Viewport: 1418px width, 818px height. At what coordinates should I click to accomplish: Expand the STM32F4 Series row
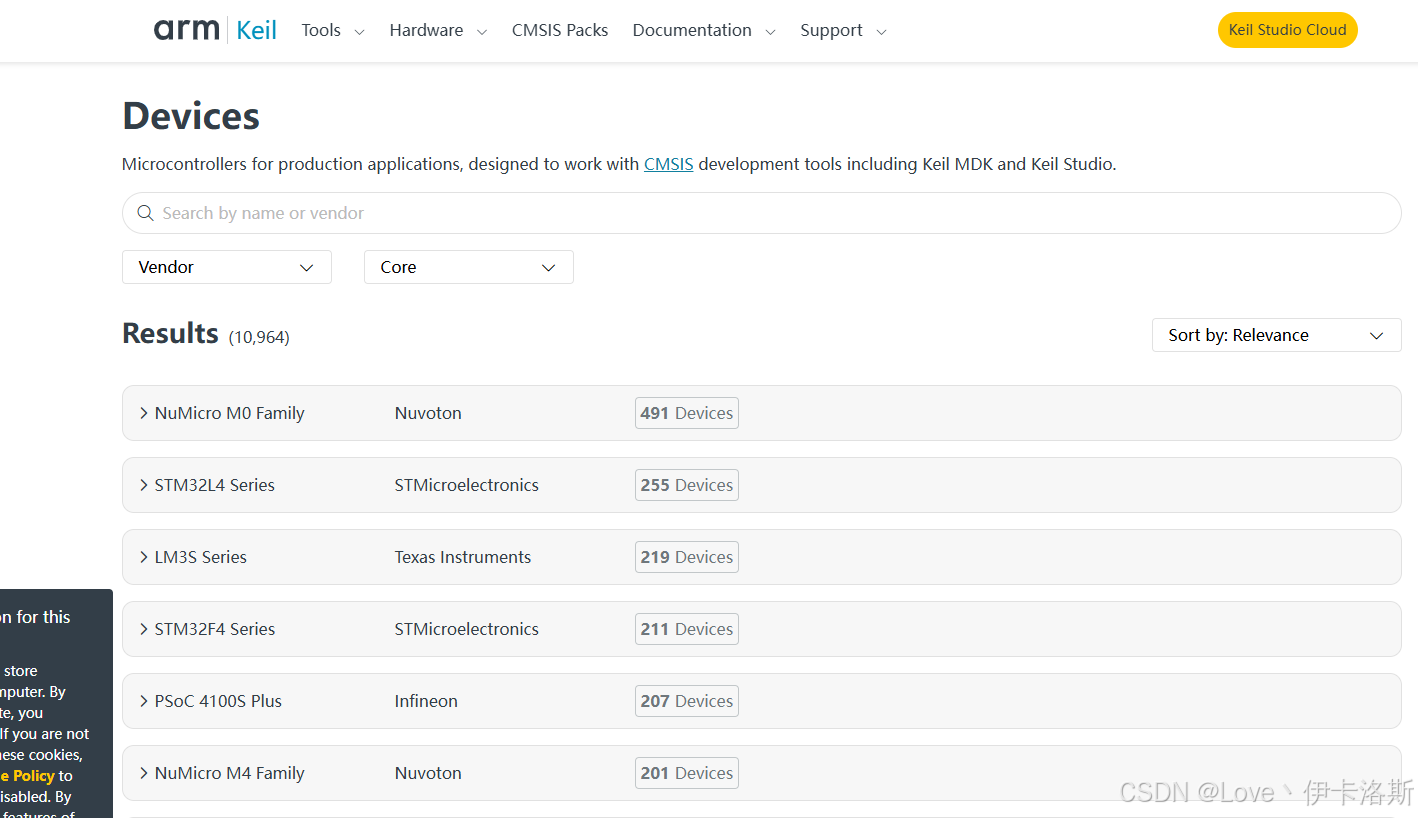[x=761, y=629]
